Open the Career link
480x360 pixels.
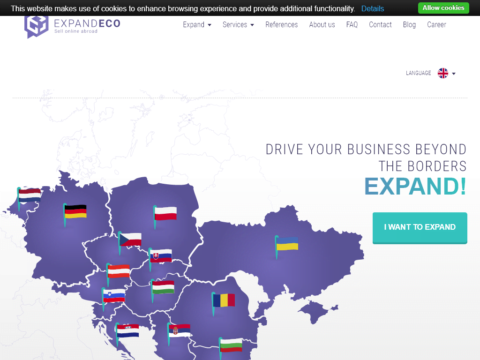(x=436, y=25)
